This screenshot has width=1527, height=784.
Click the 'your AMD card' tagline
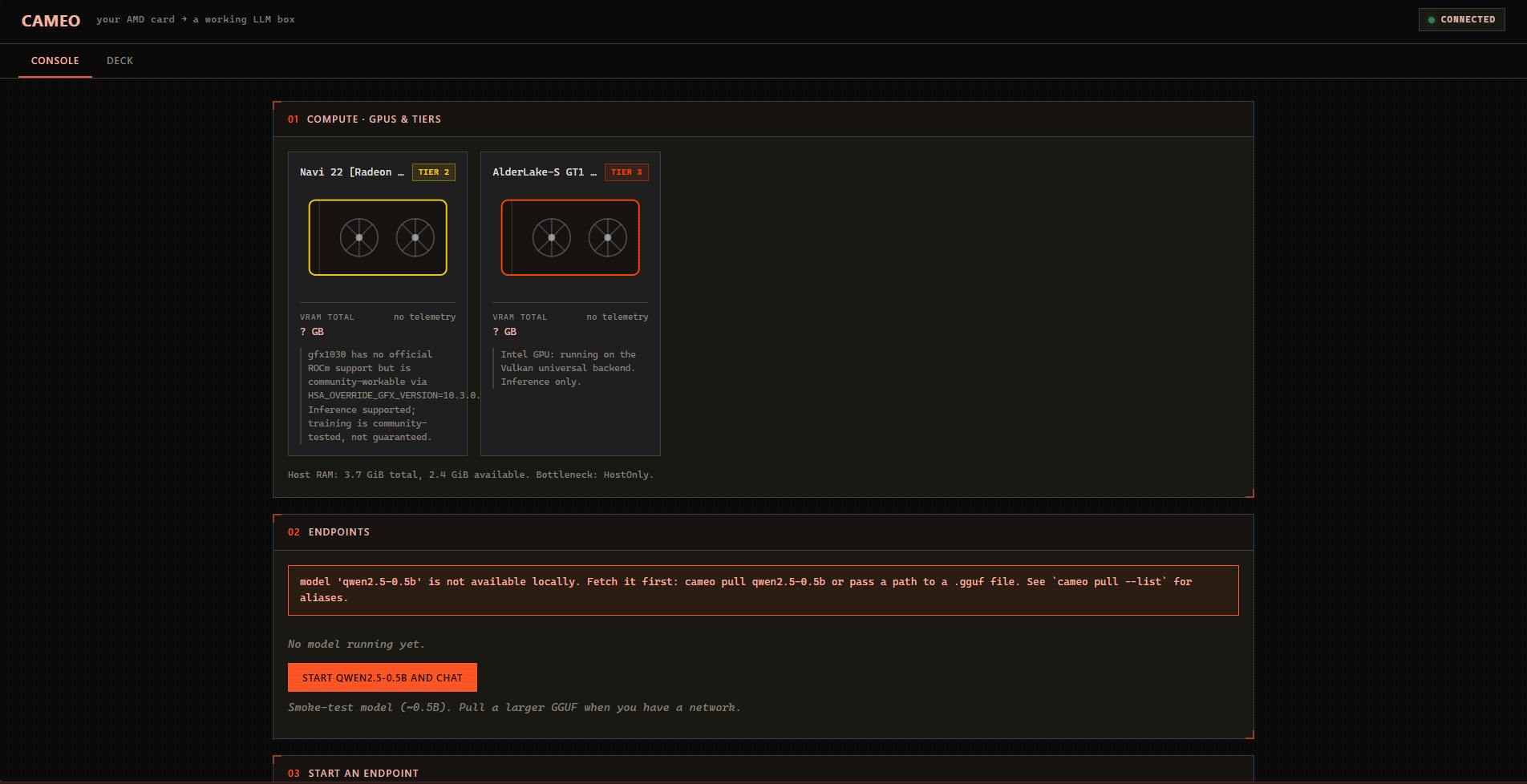tap(196, 20)
